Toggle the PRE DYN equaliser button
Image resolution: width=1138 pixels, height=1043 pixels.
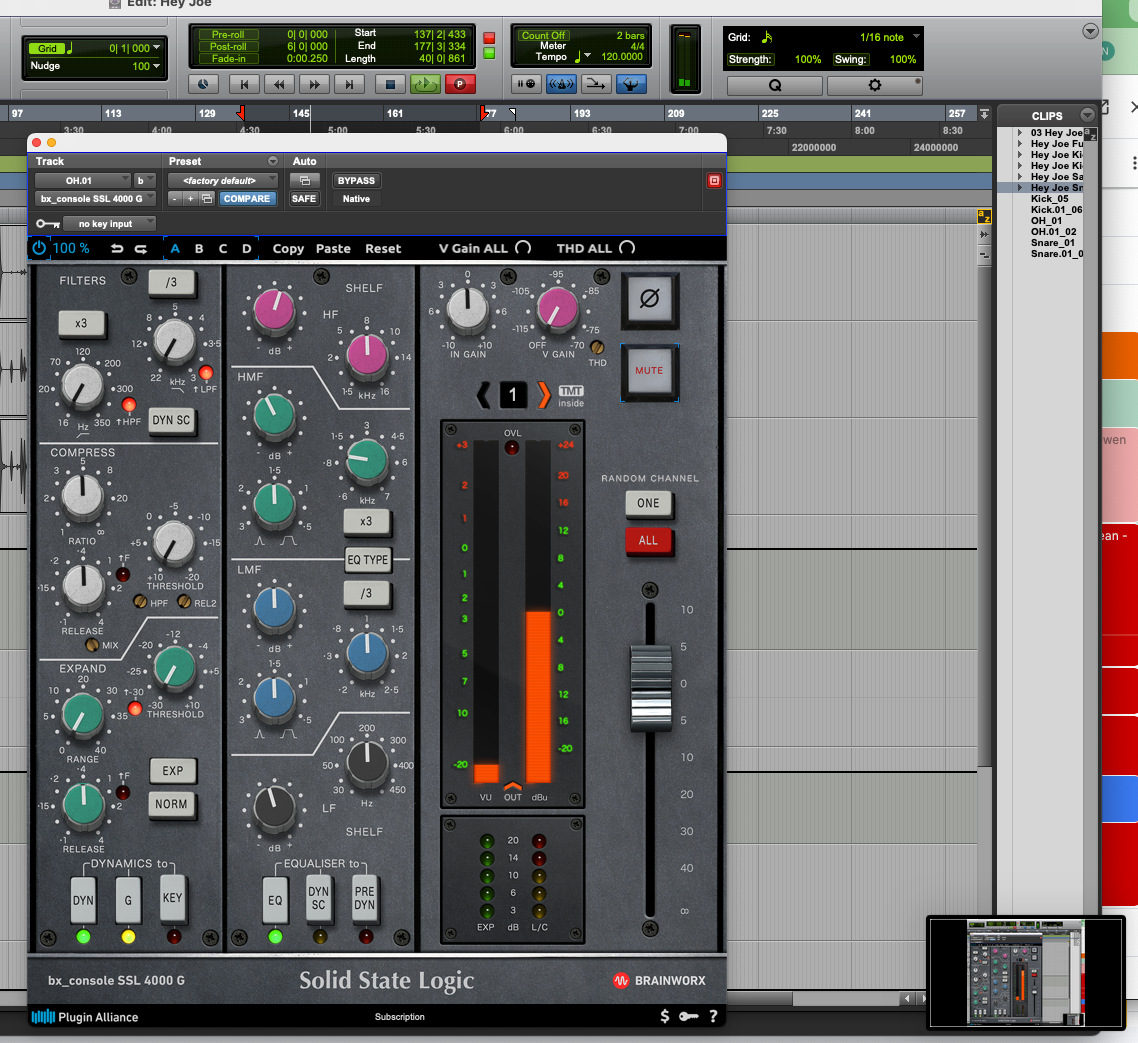pos(364,899)
